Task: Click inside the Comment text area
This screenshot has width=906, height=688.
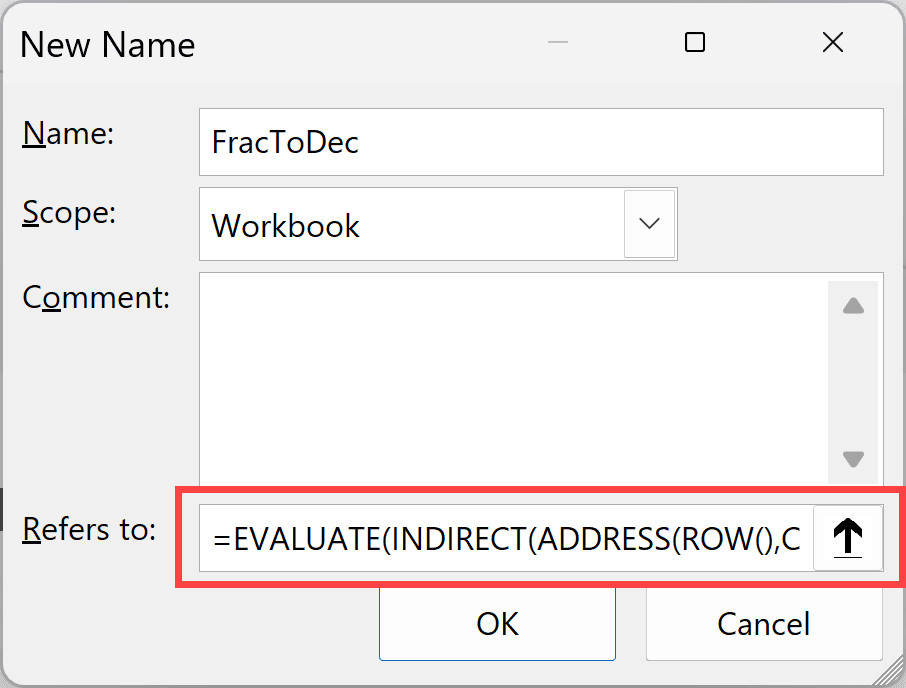Action: pos(512,379)
